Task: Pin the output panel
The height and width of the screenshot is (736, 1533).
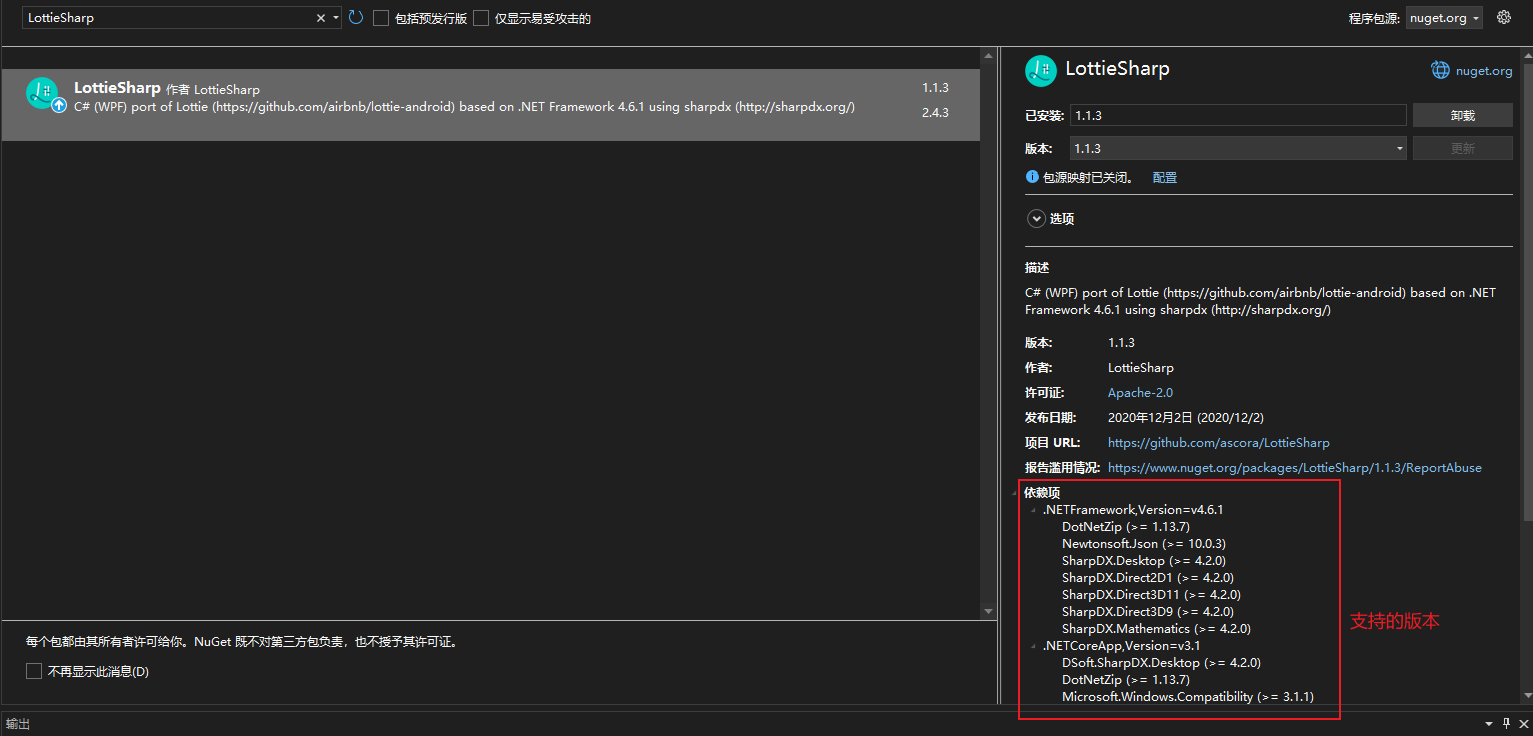Action: pyautogui.click(x=1506, y=723)
